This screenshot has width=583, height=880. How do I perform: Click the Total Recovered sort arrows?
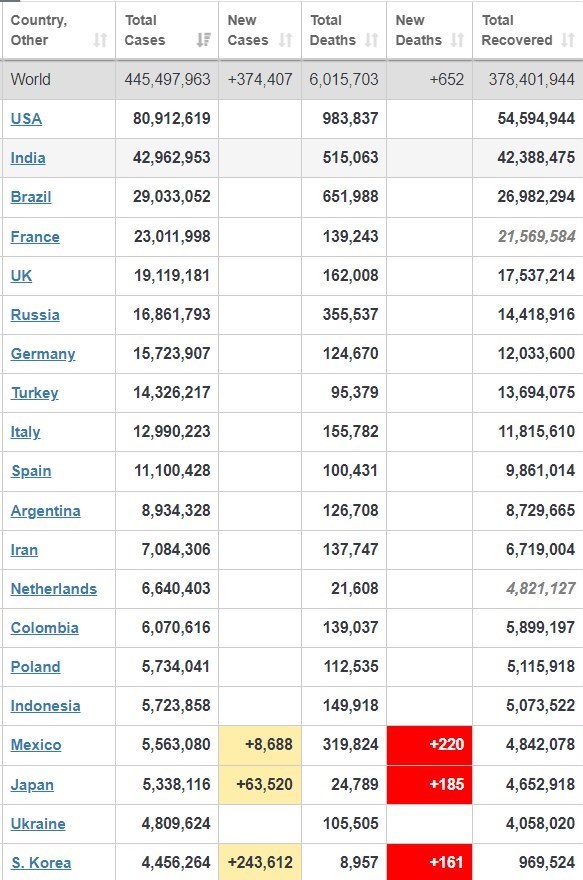tap(568, 40)
